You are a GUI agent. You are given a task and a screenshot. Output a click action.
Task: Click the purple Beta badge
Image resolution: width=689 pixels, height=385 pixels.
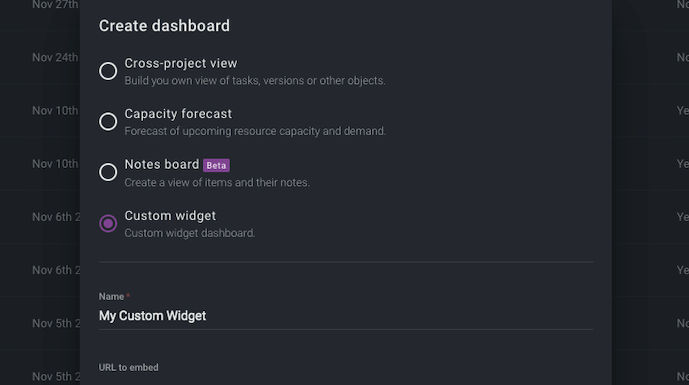tap(216, 166)
